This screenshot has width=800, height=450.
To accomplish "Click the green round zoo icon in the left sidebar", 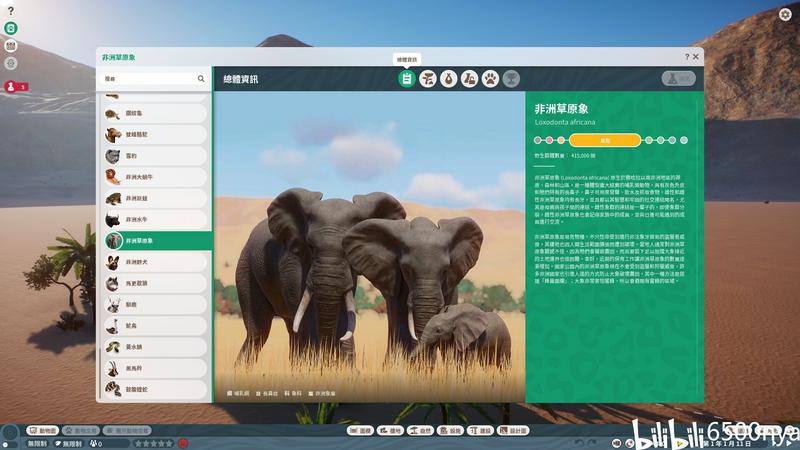I will (11, 28).
